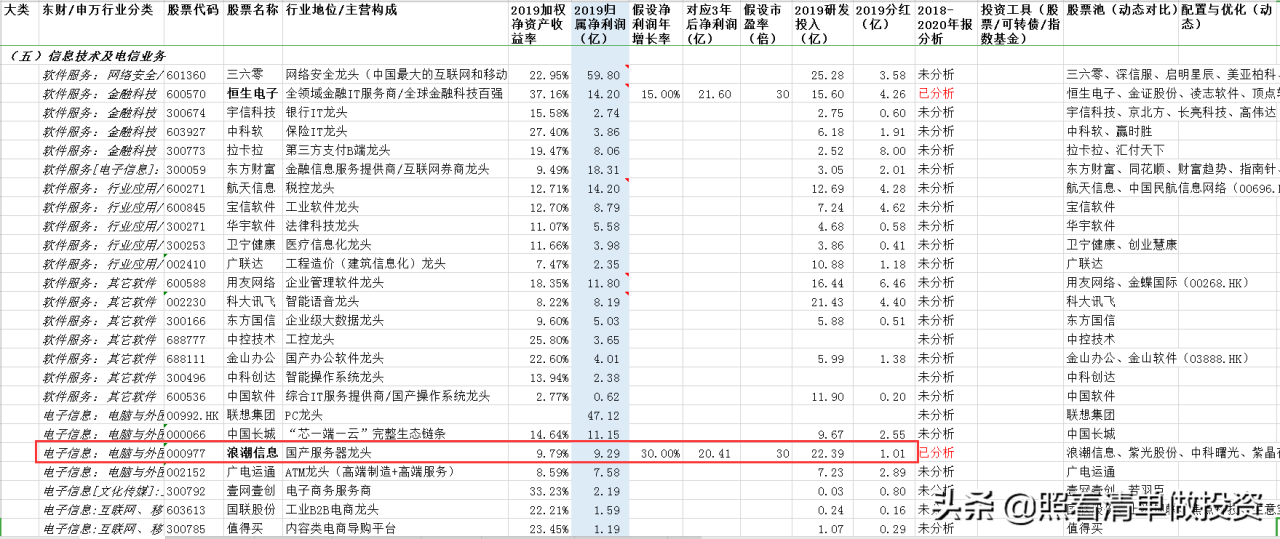This screenshot has height=539, width=1280.
Task: Click the PC龙头 description cell
Action: [x=304, y=414]
